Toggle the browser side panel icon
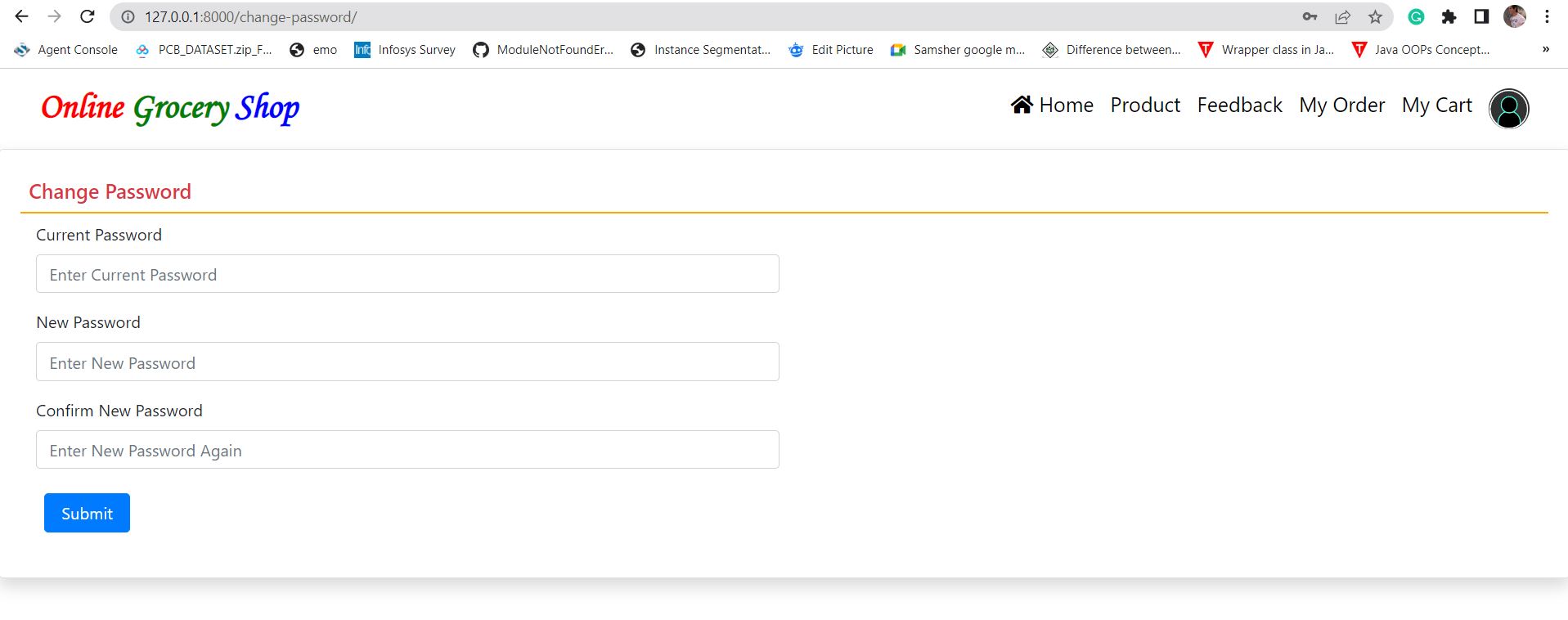The image size is (1568, 620). tap(1481, 16)
